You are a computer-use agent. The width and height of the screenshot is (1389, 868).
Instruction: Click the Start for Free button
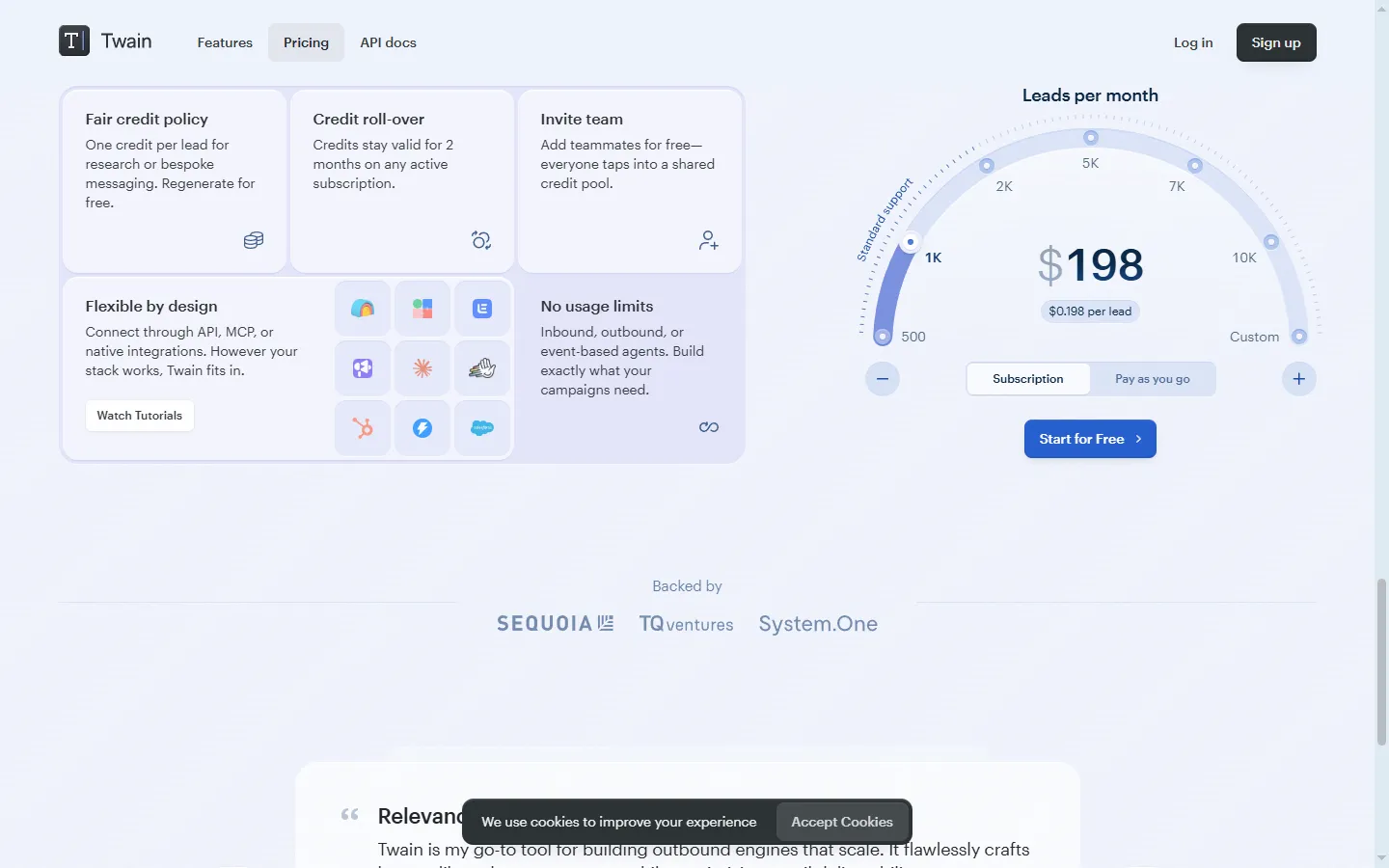pyautogui.click(x=1090, y=439)
